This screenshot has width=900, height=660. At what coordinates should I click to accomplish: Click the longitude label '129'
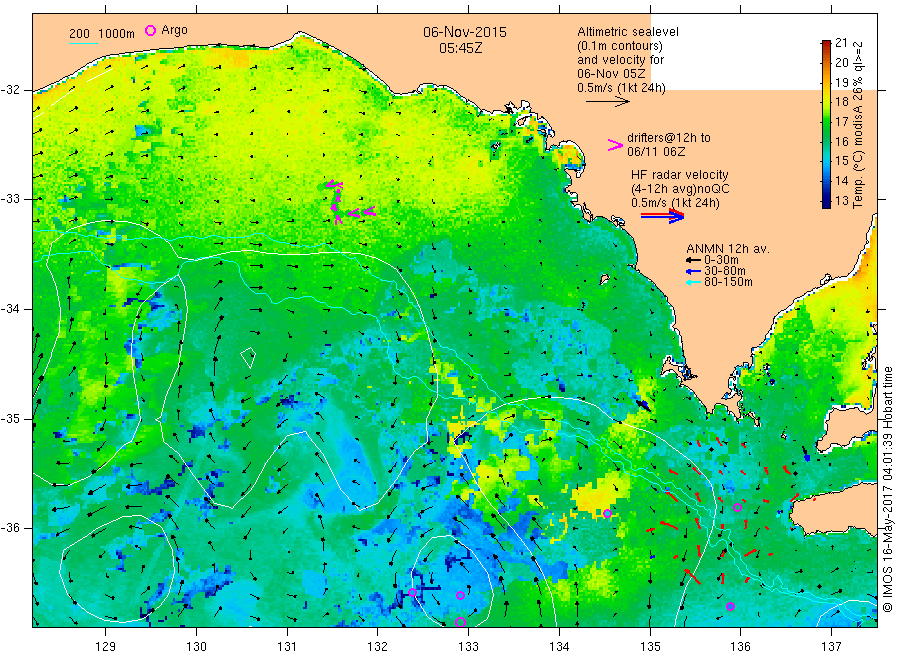pyautogui.click(x=106, y=647)
